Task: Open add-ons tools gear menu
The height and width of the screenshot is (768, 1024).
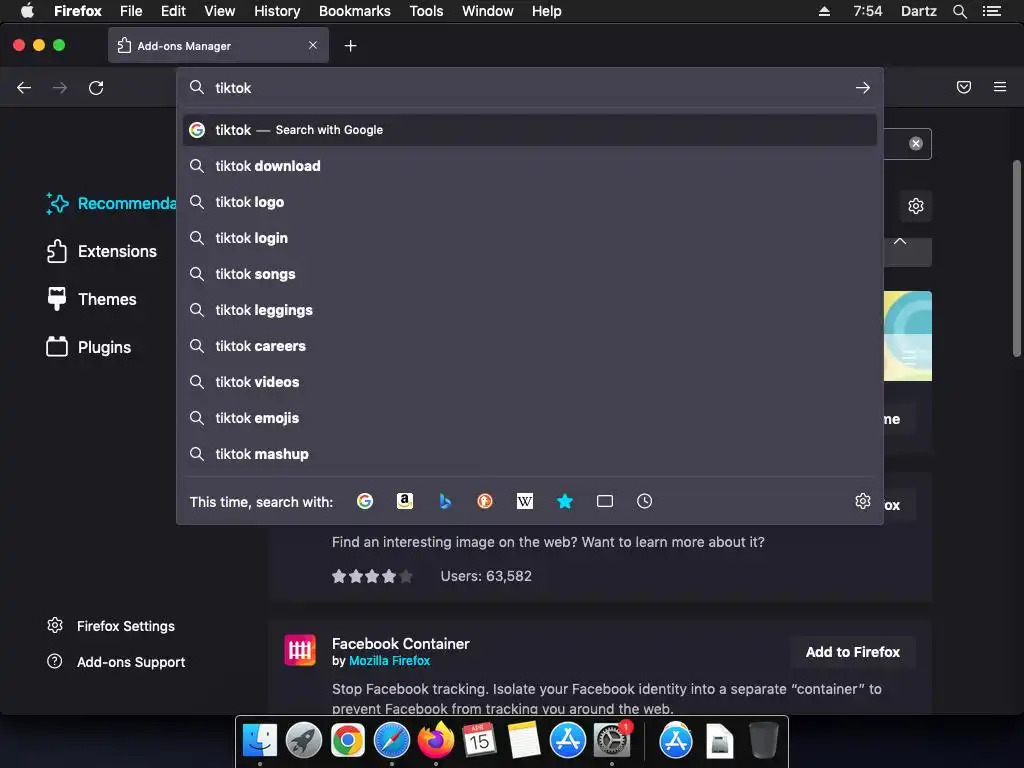Action: [916, 206]
